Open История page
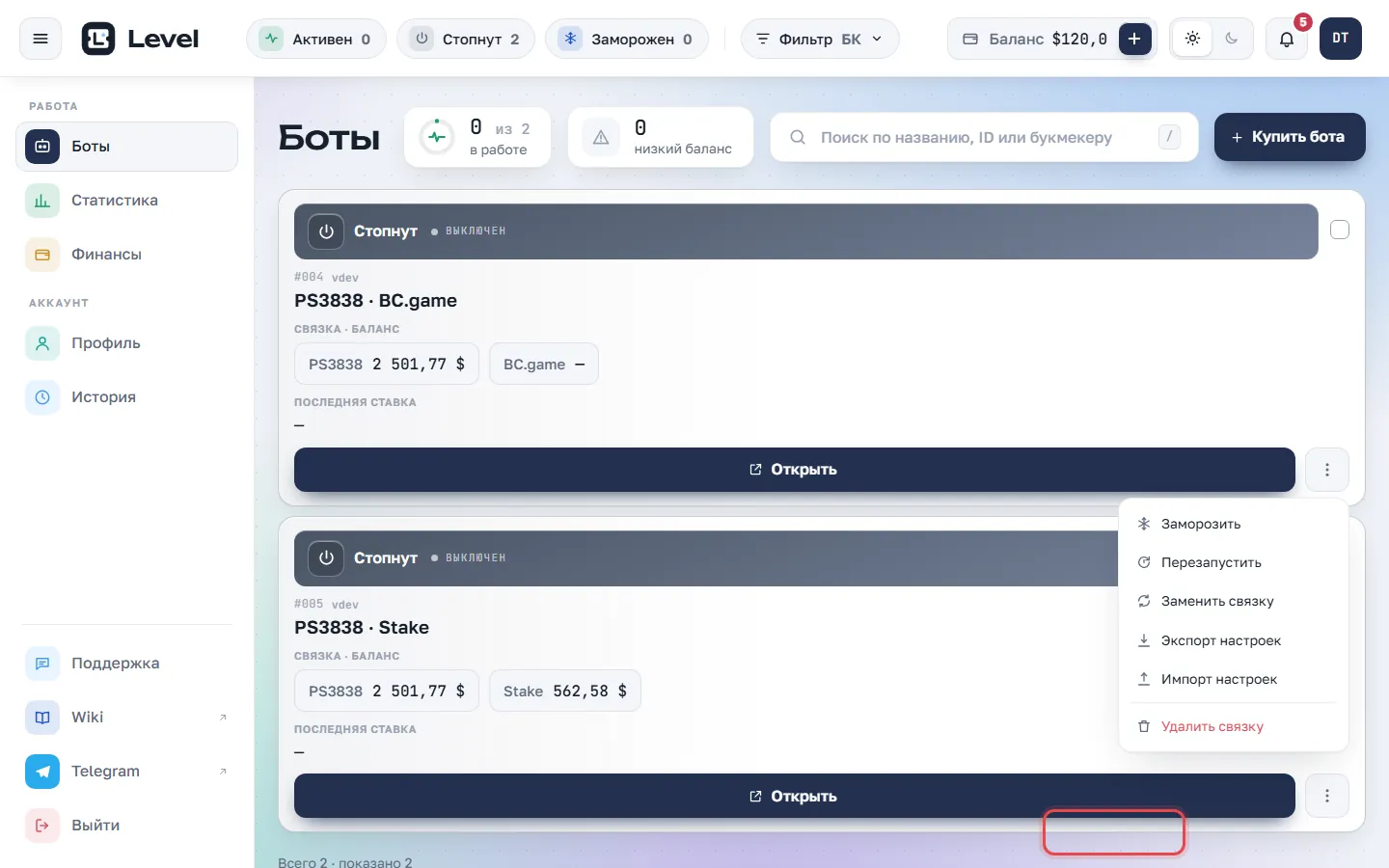The image size is (1389, 868). (126, 397)
